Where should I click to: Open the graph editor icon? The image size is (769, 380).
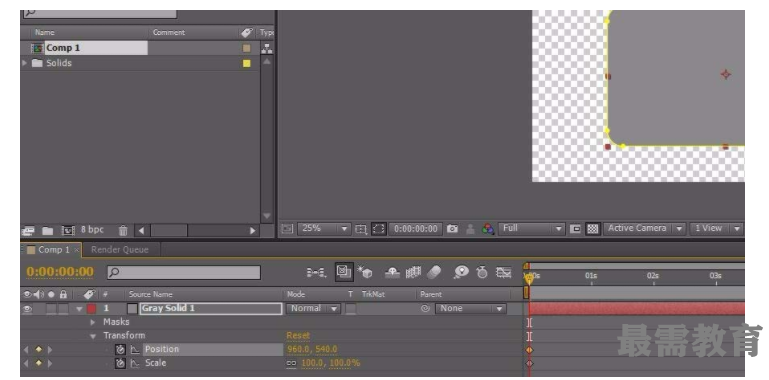pos(504,272)
